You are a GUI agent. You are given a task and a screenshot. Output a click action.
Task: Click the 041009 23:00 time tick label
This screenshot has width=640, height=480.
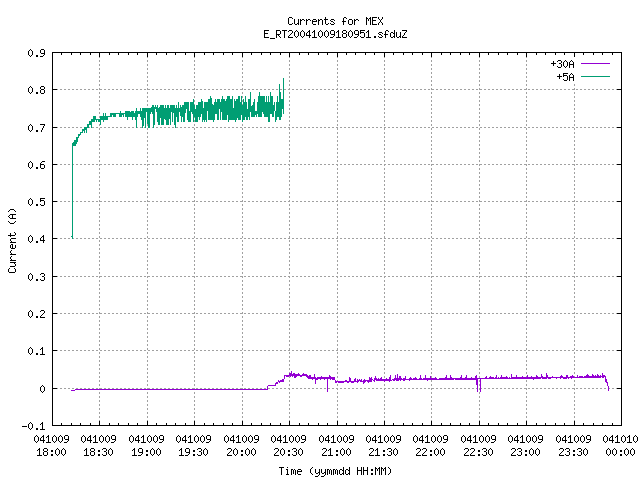tap(525, 446)
